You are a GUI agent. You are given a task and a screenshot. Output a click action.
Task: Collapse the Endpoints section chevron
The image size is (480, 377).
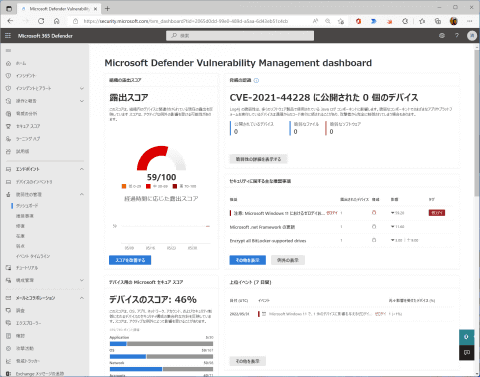pos(82,169)
